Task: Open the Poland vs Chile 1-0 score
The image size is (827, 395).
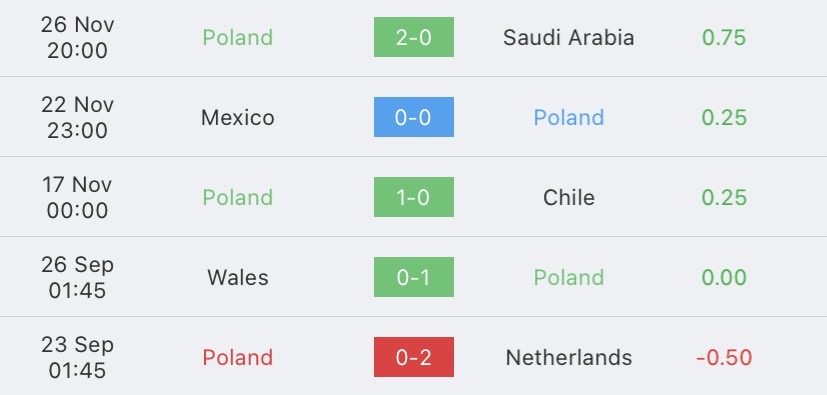Action: [x=414, y=197]
